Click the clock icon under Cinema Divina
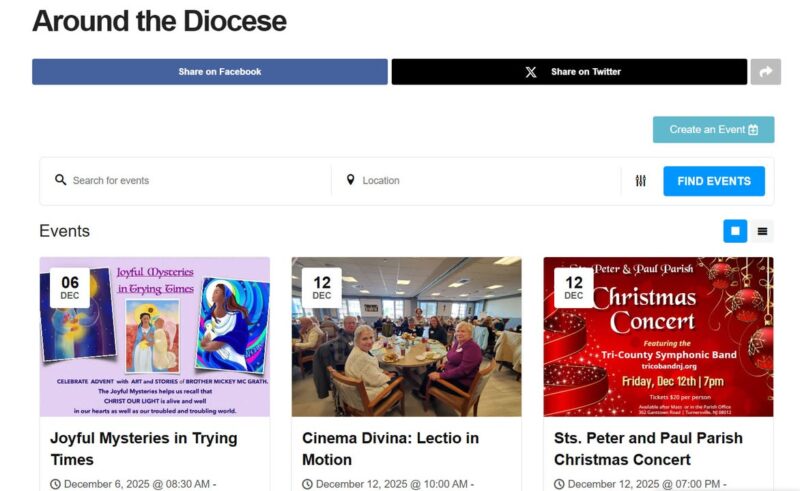Screen dimensions: 800x491 308,484
